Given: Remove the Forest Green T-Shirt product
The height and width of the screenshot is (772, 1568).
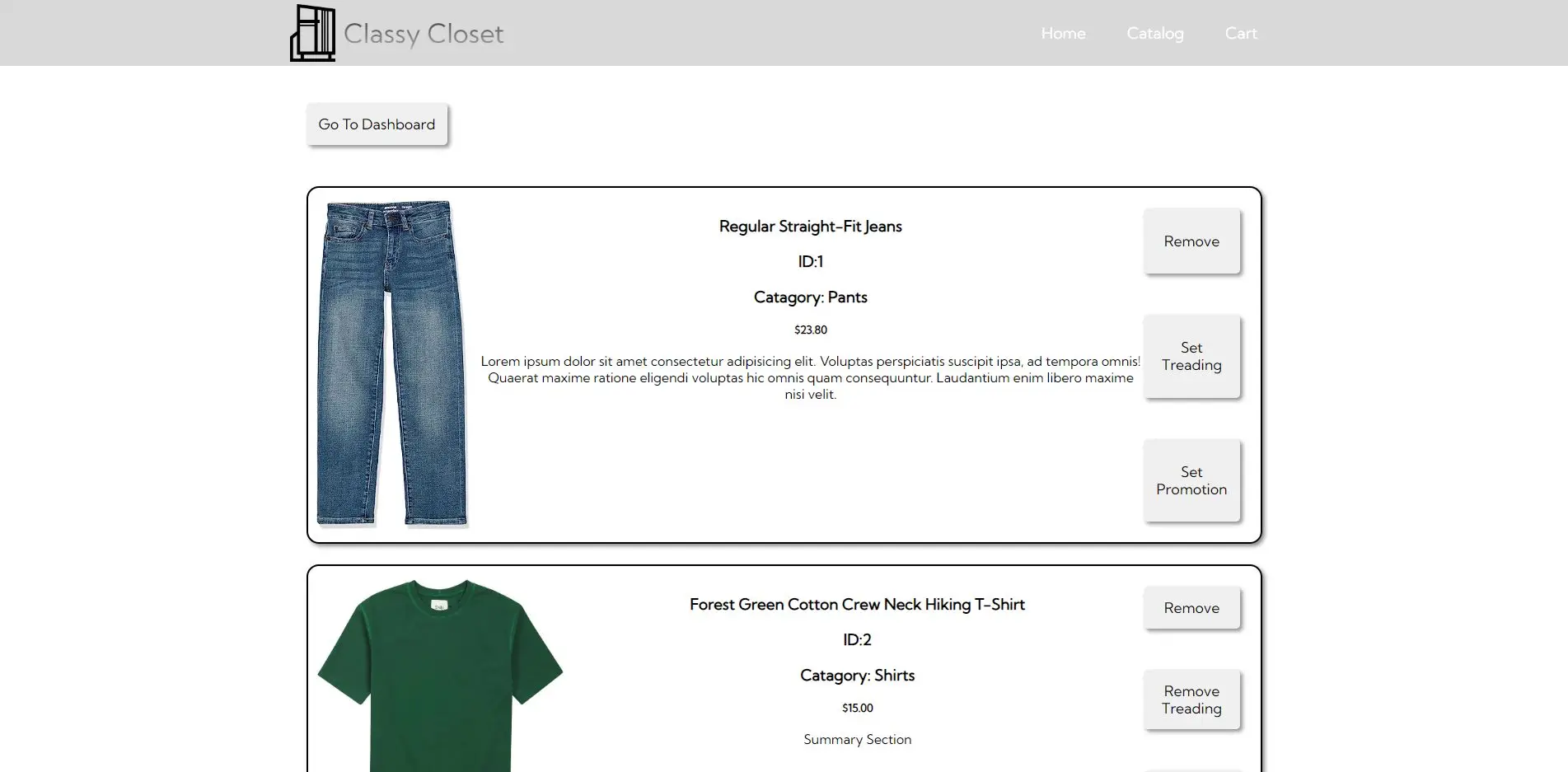Looking at the screenshot, I should (x=1191, y=608).
